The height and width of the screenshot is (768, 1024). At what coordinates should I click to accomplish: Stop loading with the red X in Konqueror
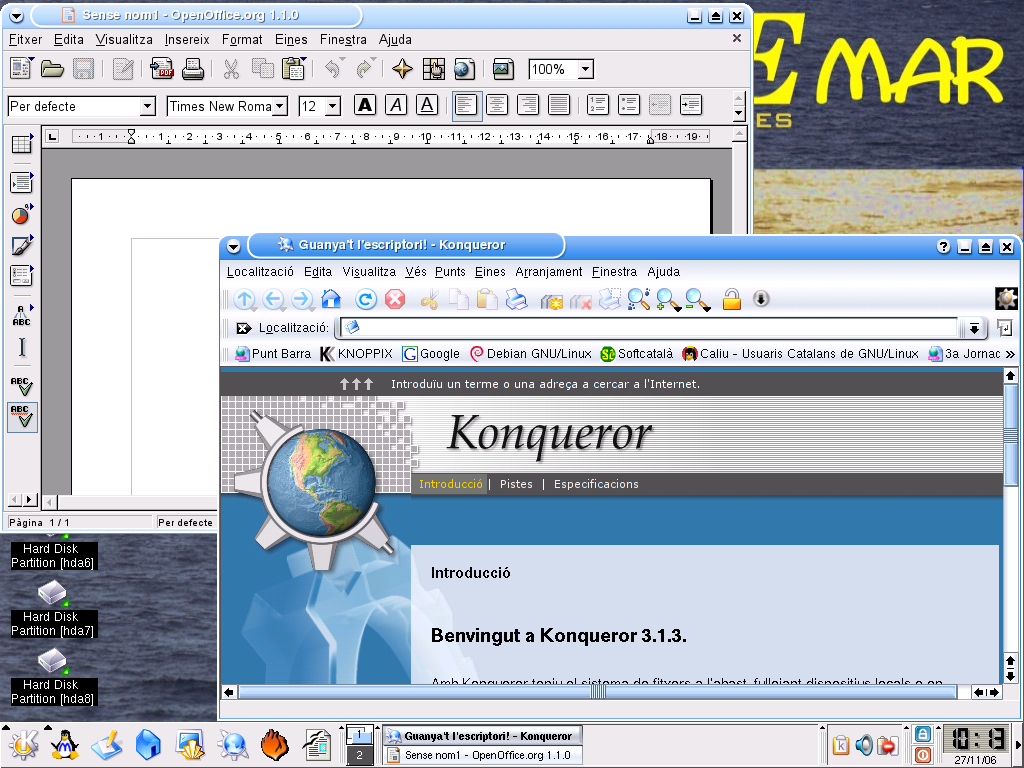click(395, 299)
